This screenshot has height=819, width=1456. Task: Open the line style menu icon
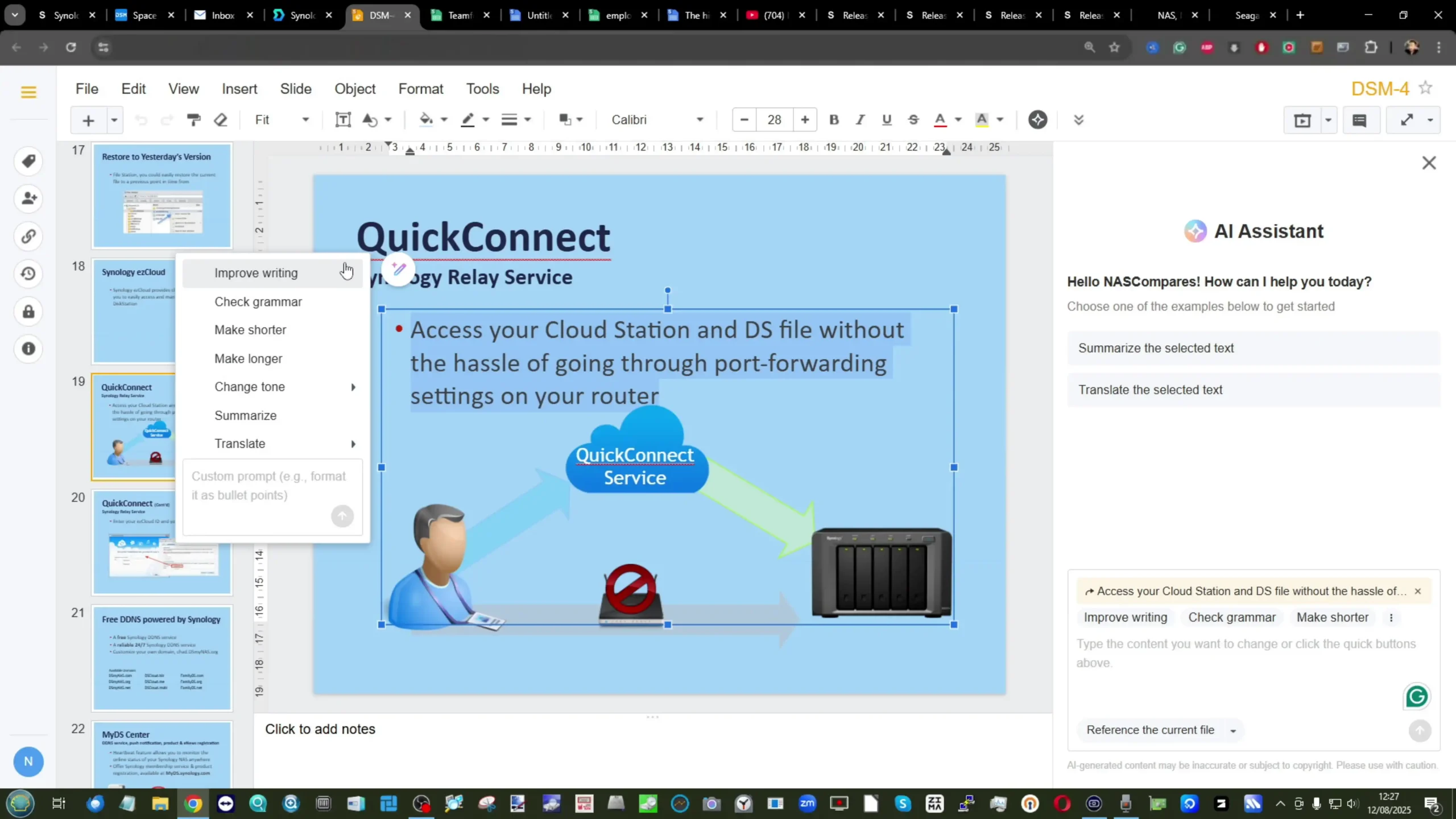509,119
